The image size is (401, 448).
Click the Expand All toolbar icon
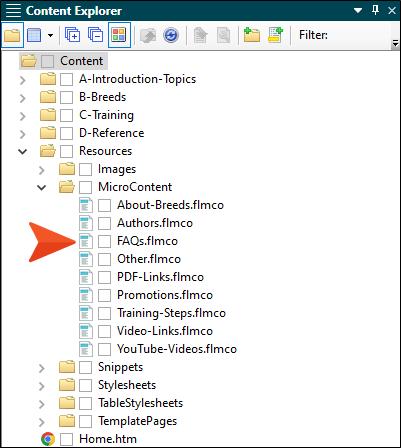(x=72, y=35)
